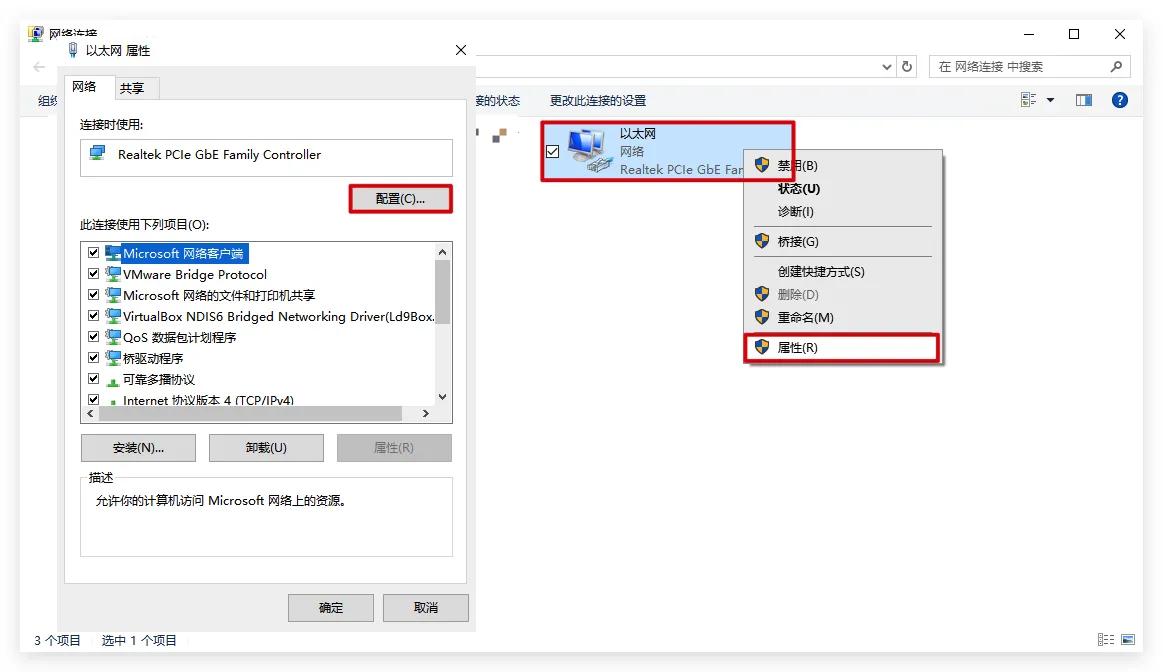
Task: Click in the 网络连接 search field
Action: (1020, 67)
